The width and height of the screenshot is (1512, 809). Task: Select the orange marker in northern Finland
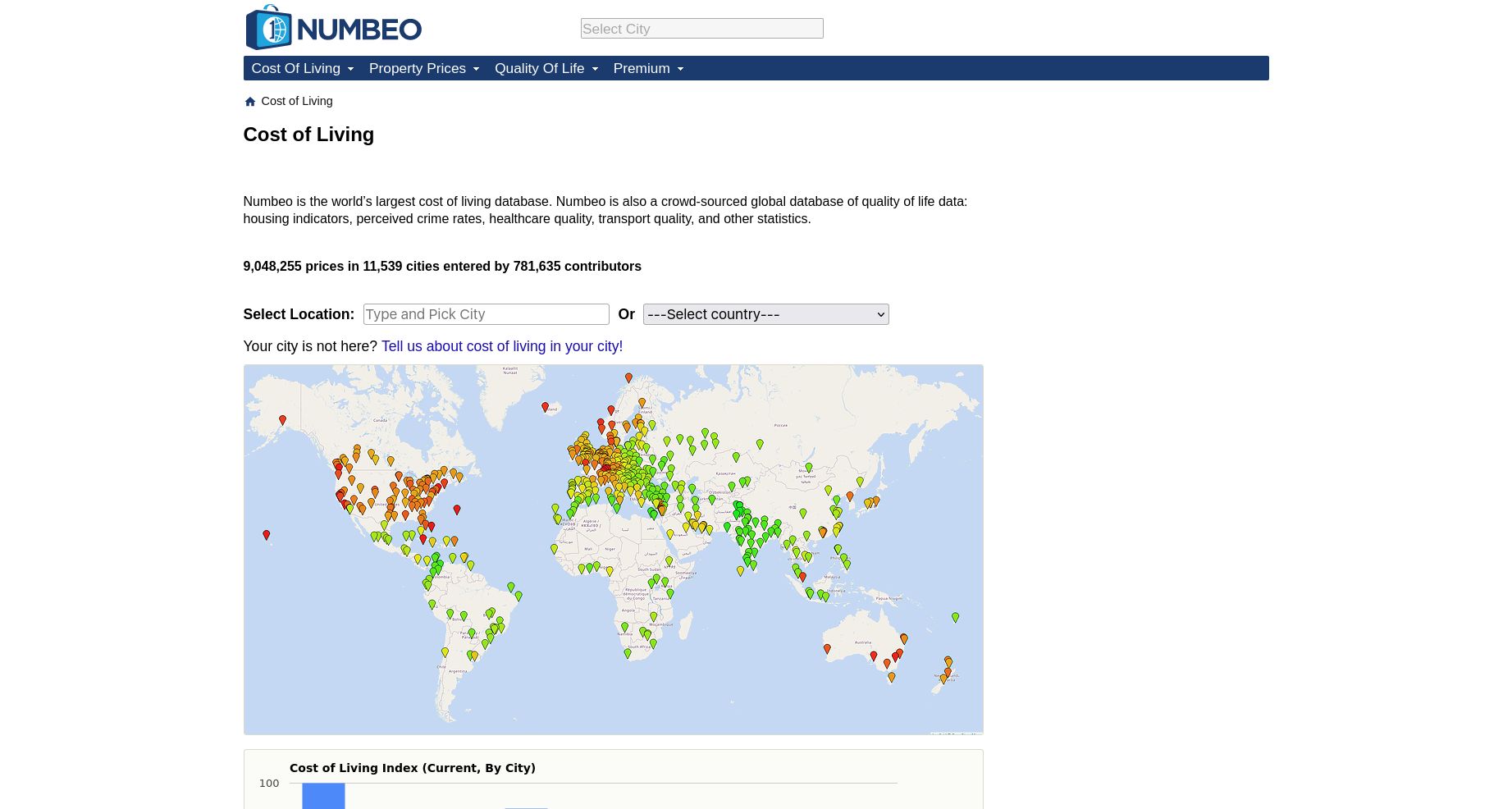click(642, 403)
